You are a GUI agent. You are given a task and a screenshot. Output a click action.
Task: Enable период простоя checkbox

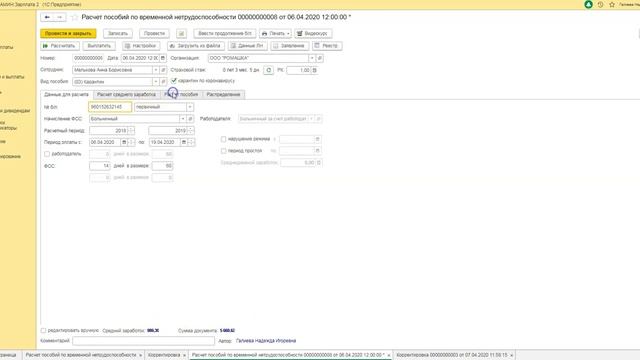[223, 151]
